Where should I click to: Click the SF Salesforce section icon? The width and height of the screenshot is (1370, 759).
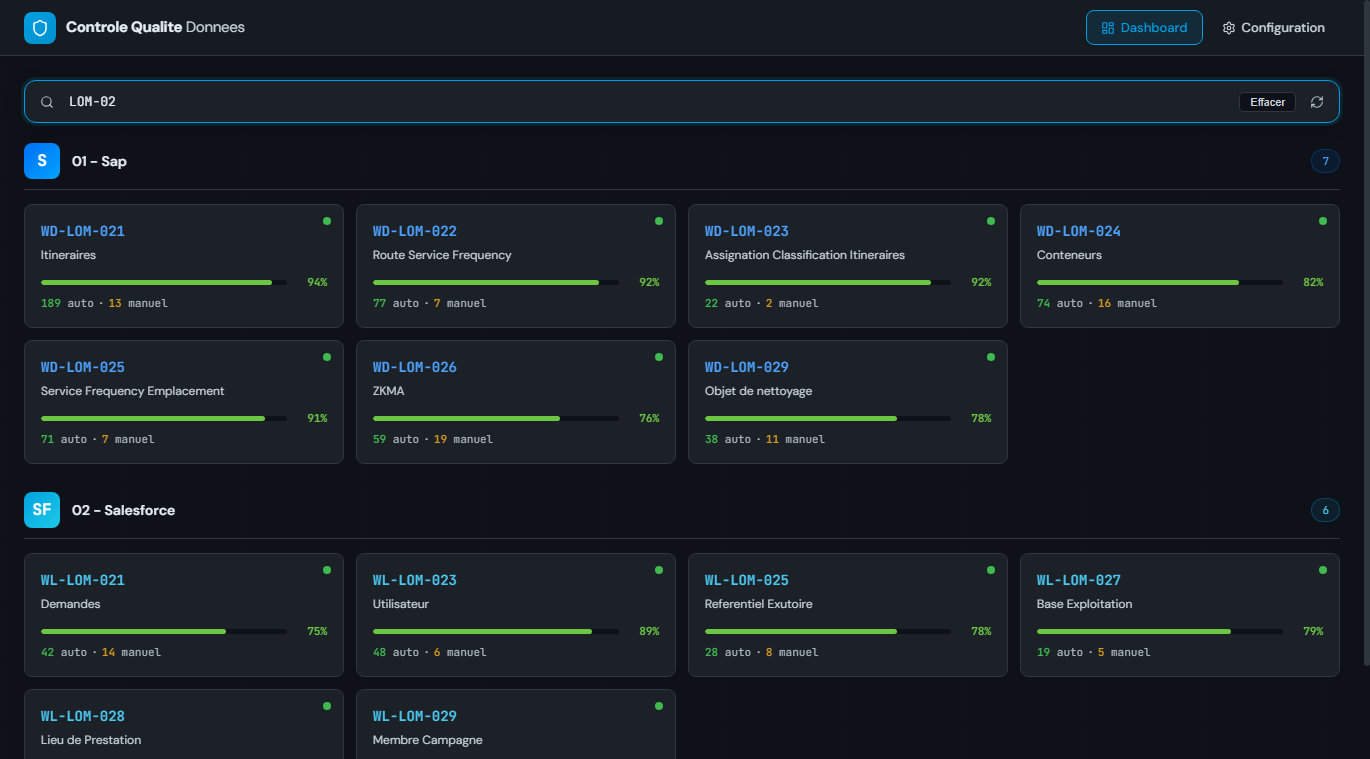(42, 510)
